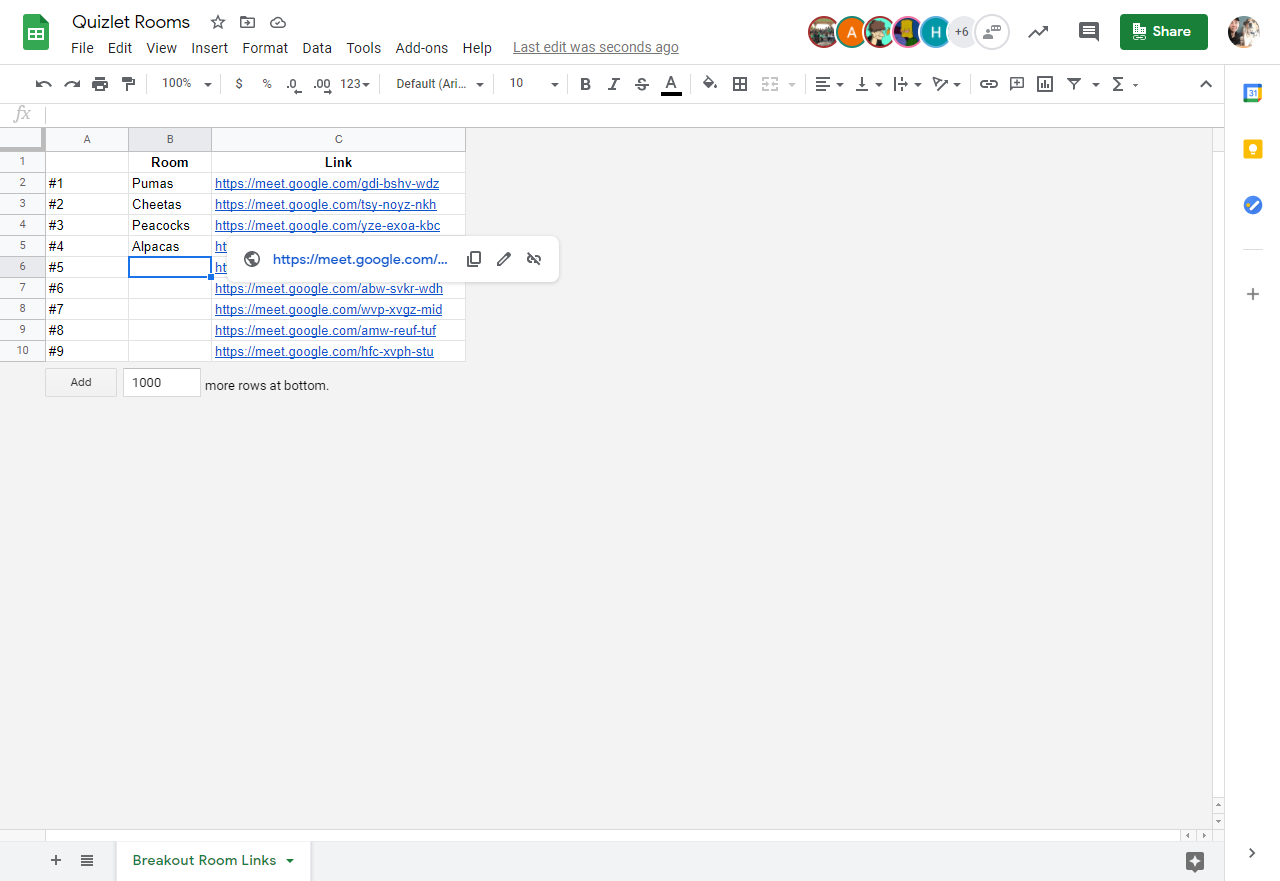This screenshot has height=881, width=1280.
Task: Toggle strikethrough formatting
Action: (x=642, y=84)
